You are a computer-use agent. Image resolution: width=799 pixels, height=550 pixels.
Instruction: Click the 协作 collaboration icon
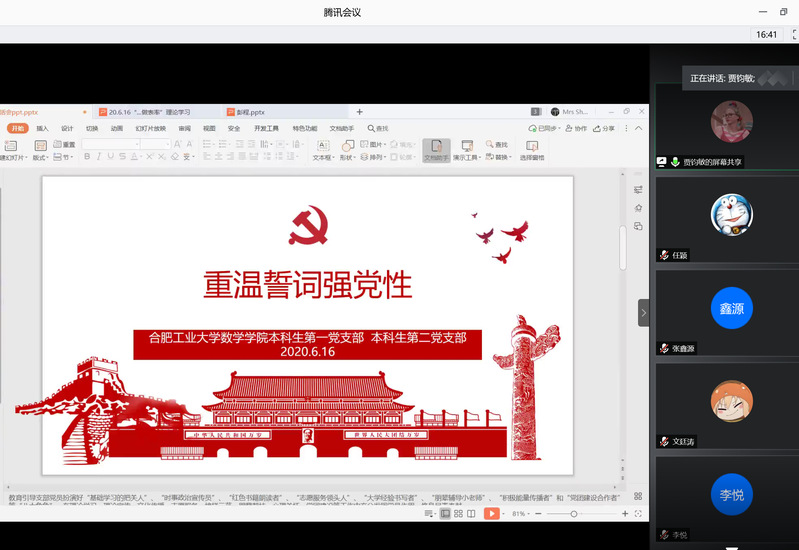(576, 128)
